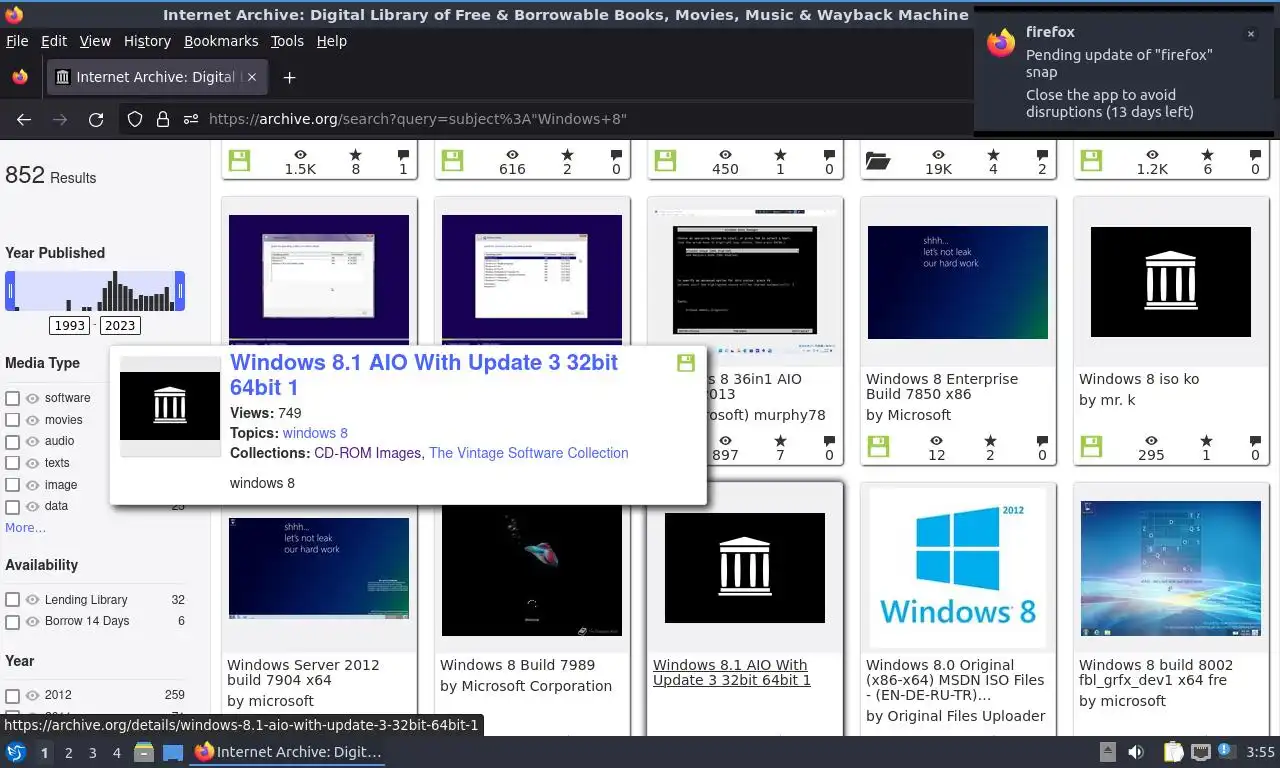
Task: Click the software icon on Windows 8 iso ko card
Action: [1091, 446]
